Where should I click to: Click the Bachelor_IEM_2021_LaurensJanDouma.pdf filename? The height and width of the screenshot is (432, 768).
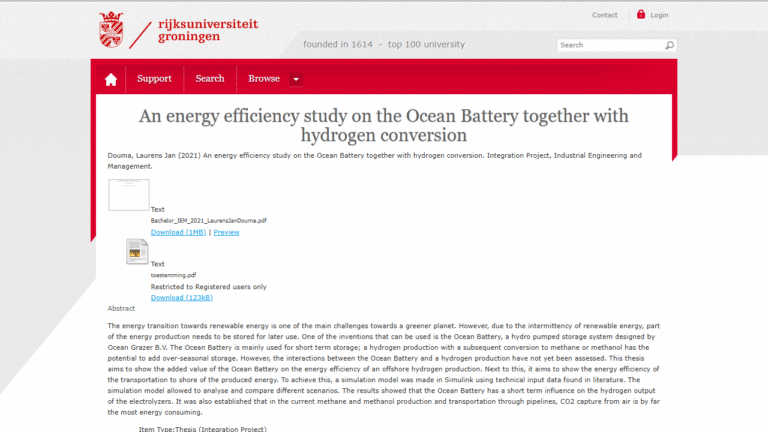tap(208, 220)
